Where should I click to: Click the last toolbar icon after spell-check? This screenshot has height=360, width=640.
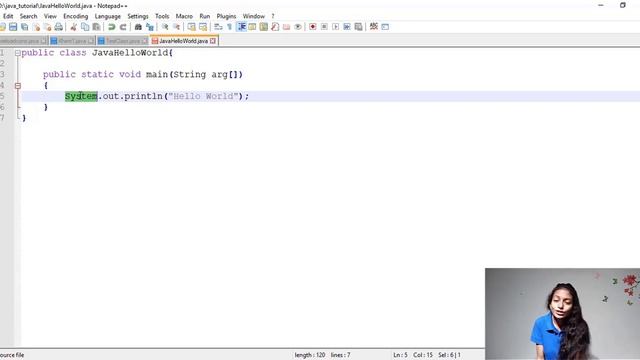click(385, 27)
